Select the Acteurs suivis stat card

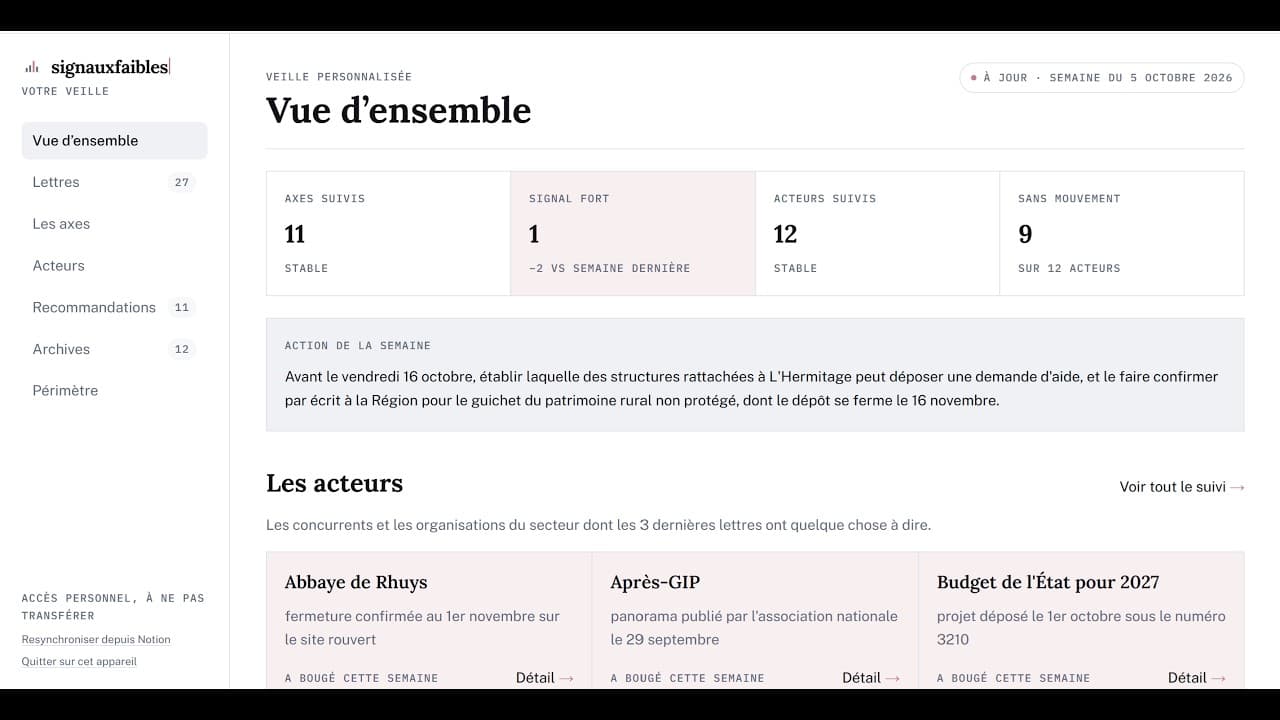(x=877, y=233)
